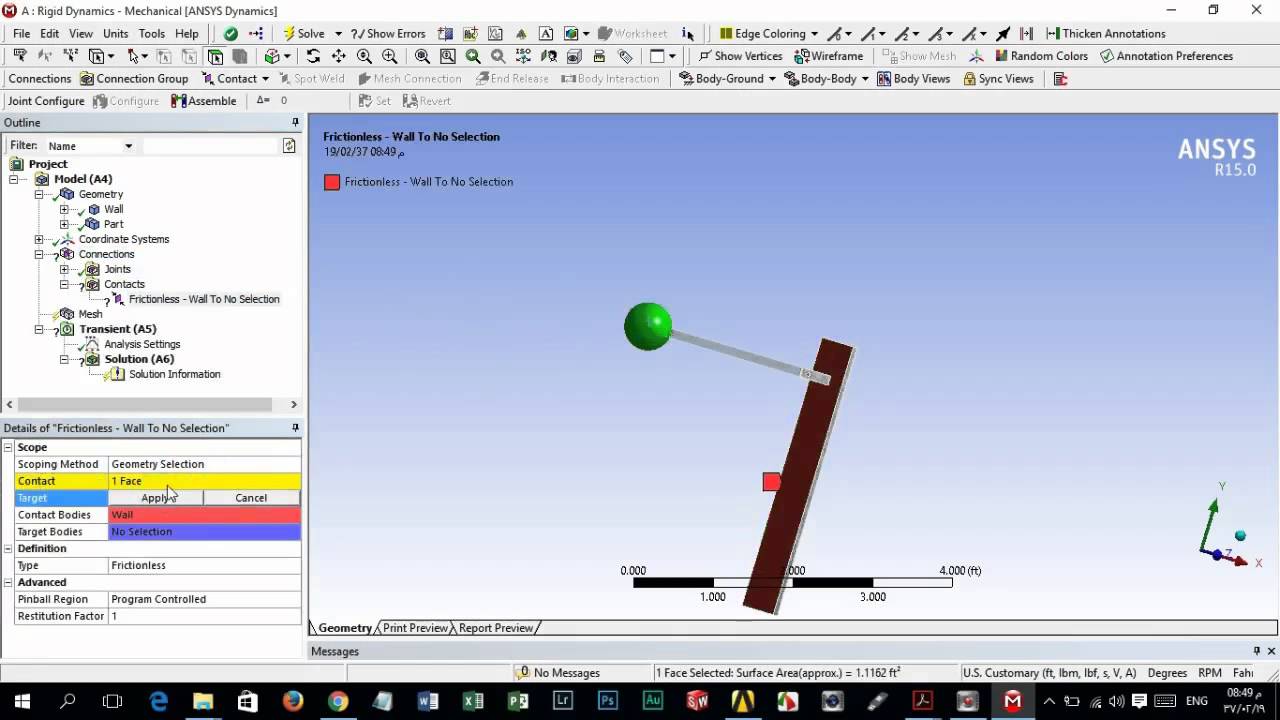
Task: Switch to the Report Preview tab
Action: [x=496, y=628]
